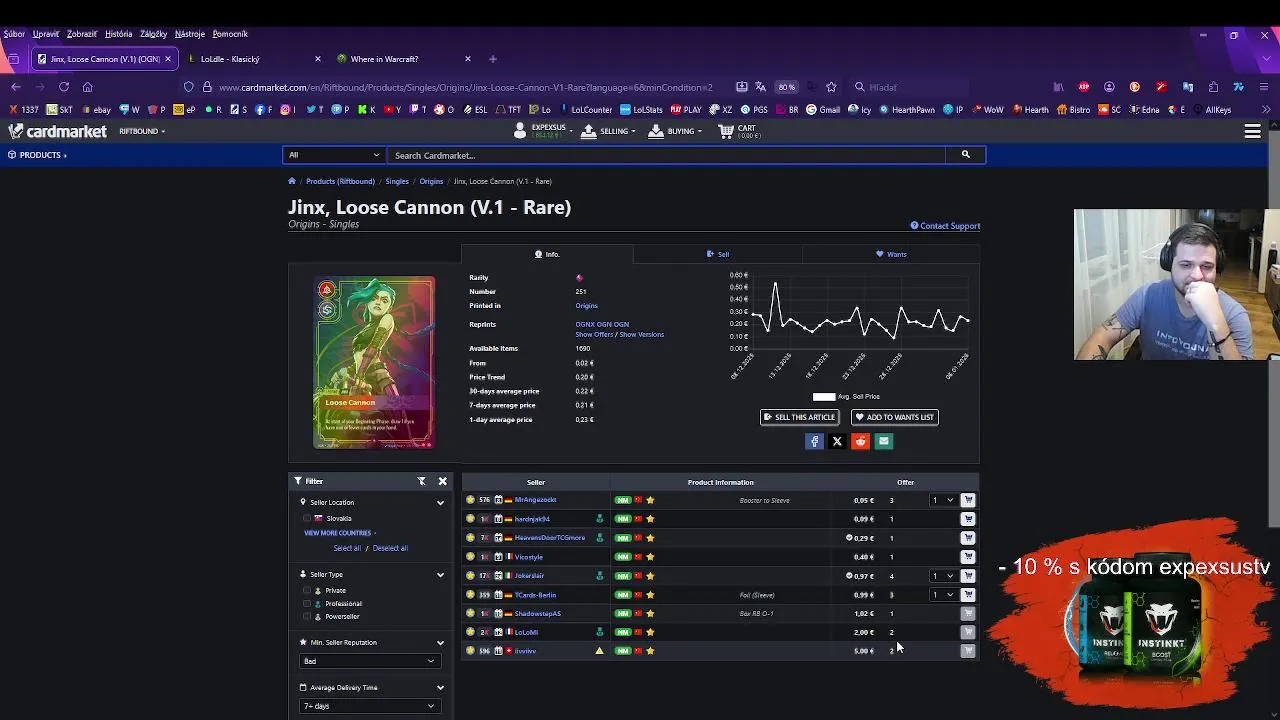The height and width of the screenshot is (720, 1280).
Task: Click the browser Home button
Action: (x=88, y=87)
